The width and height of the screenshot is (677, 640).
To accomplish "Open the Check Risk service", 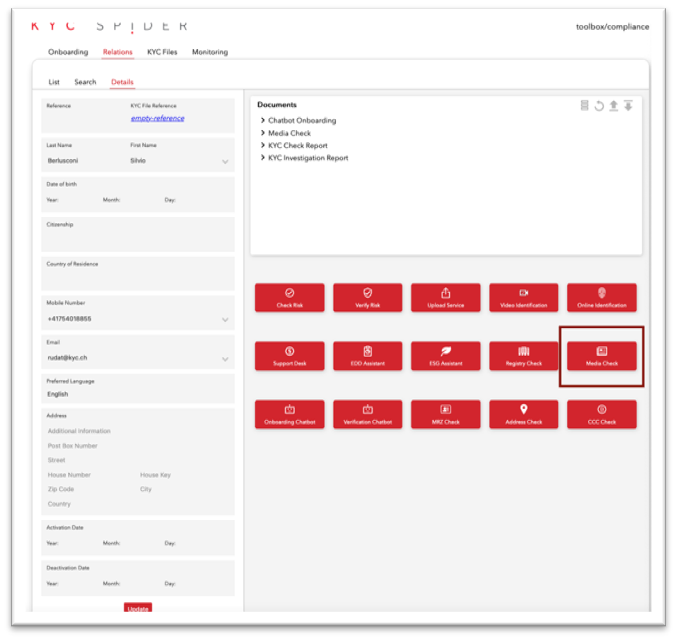I will 289,298.
